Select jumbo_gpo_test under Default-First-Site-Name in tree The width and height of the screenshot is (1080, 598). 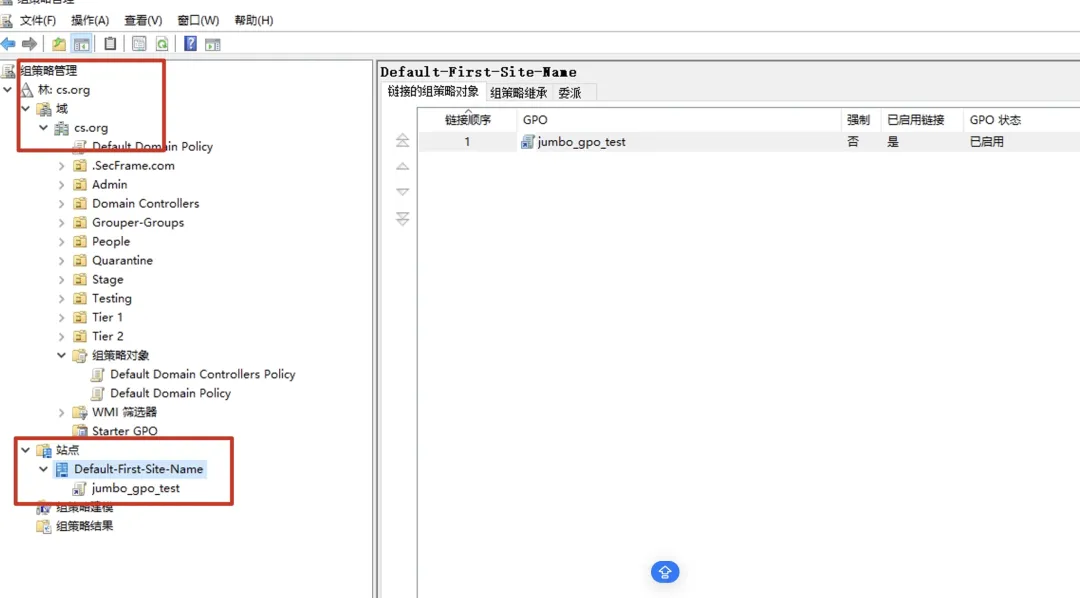click(136, 488)
